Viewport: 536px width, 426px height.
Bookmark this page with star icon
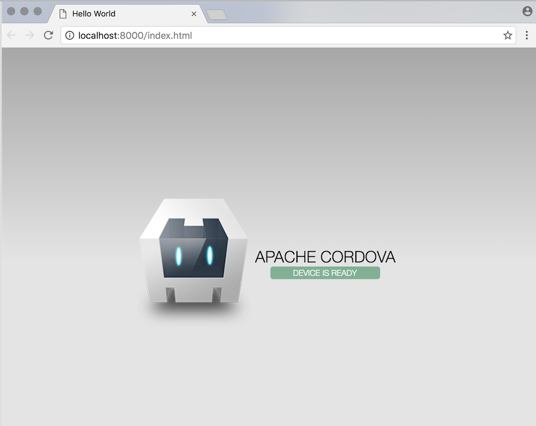pos(508,35)
